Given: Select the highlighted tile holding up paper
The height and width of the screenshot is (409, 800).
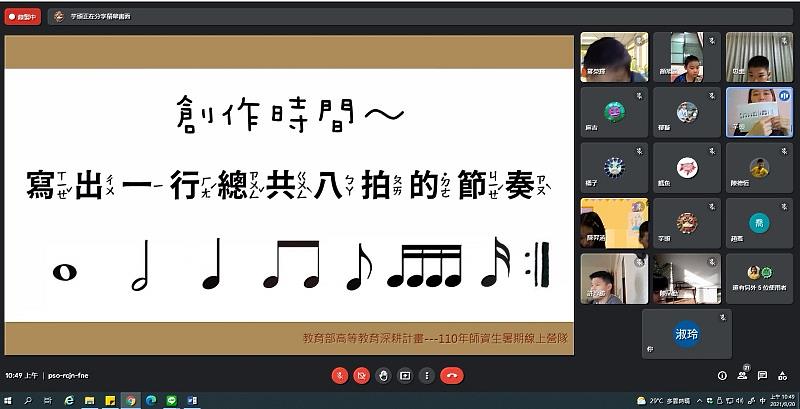Looking at the screenshot, I should (759, 112).
